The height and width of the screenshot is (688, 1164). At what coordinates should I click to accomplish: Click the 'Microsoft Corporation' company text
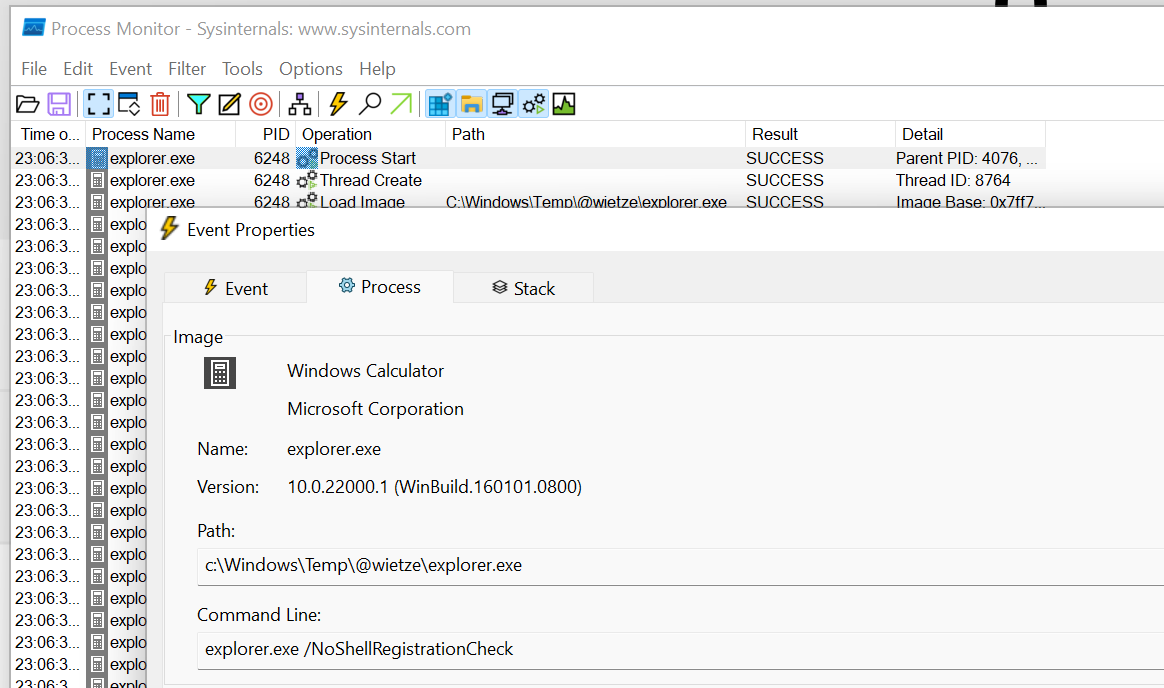[x=376, y=409]
